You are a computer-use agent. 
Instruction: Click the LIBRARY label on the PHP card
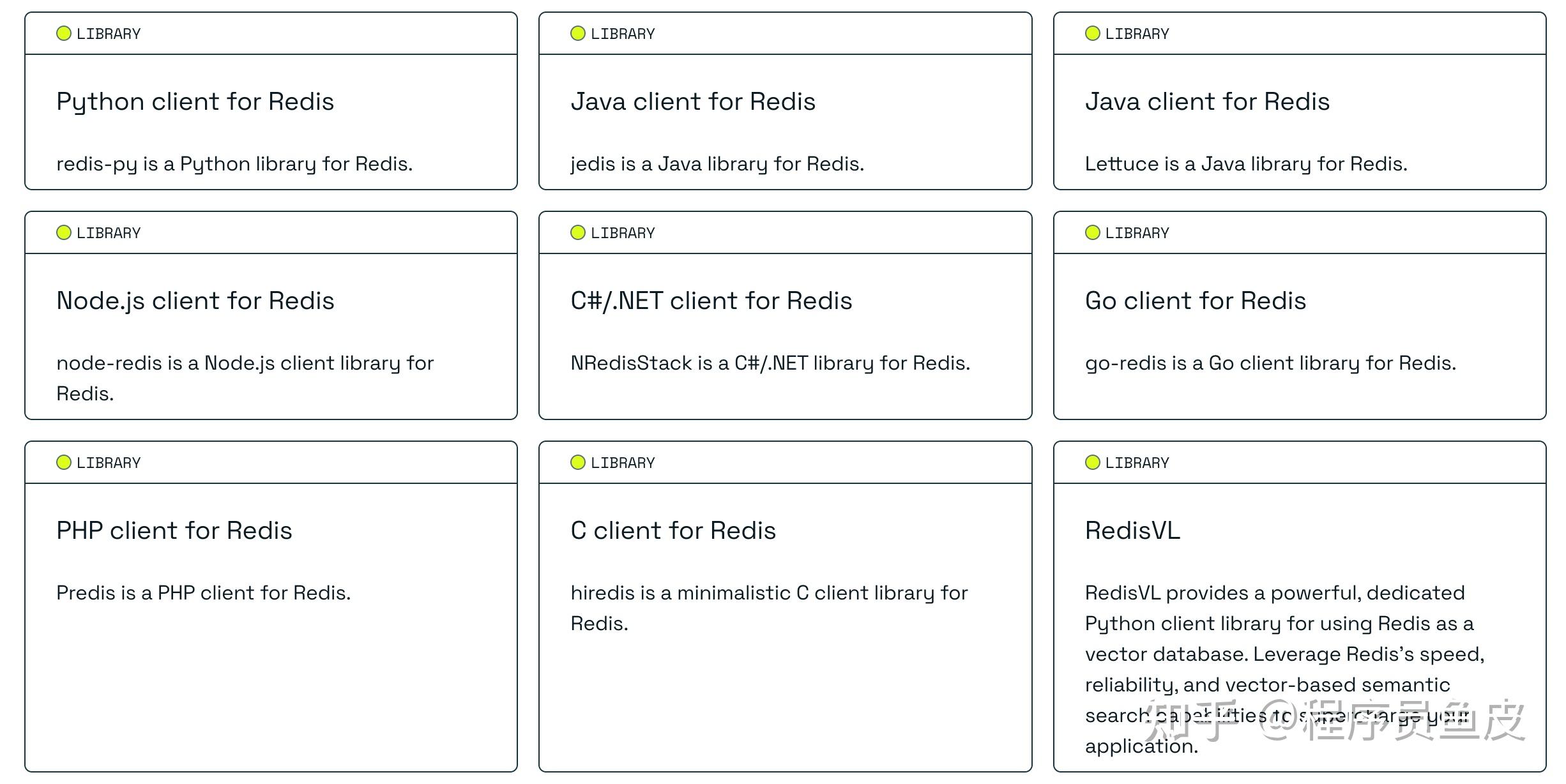109,463
